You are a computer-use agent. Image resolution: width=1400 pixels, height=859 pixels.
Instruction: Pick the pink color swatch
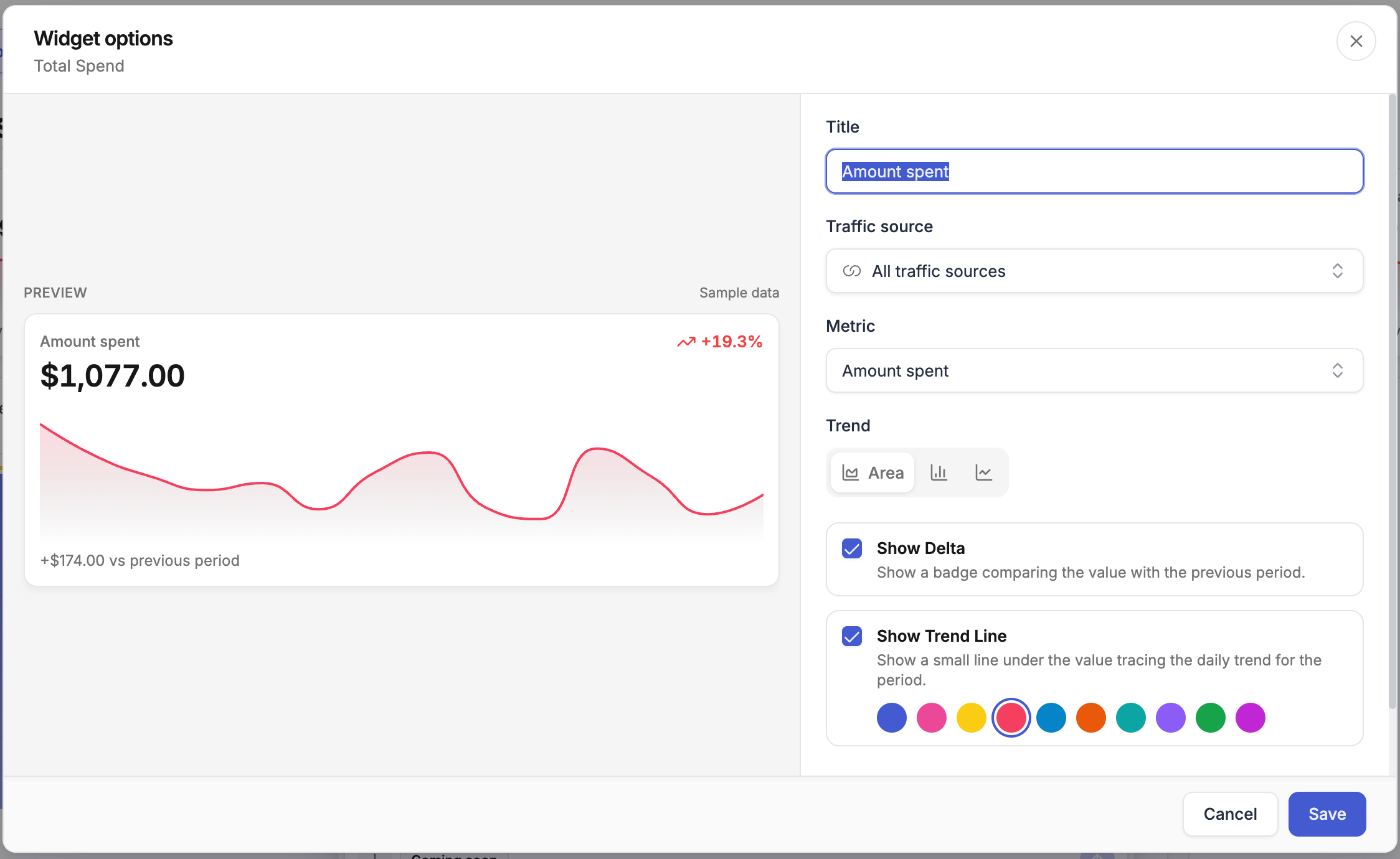point(932,718)
